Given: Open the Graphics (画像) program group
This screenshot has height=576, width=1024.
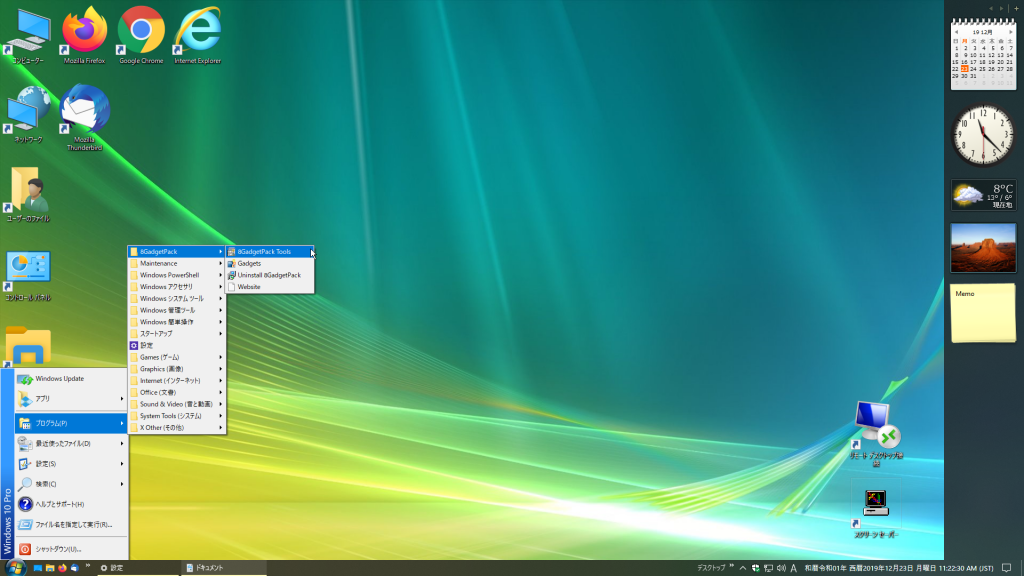Looking at the screenshot, I should (x=176, y=369).
